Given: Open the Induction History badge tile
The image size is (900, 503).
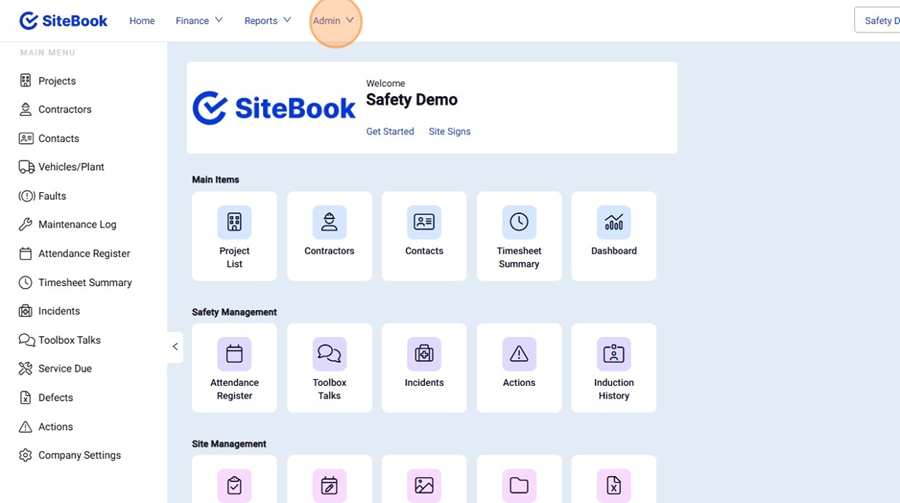Looking at the screenshot, I should (614, 354).
